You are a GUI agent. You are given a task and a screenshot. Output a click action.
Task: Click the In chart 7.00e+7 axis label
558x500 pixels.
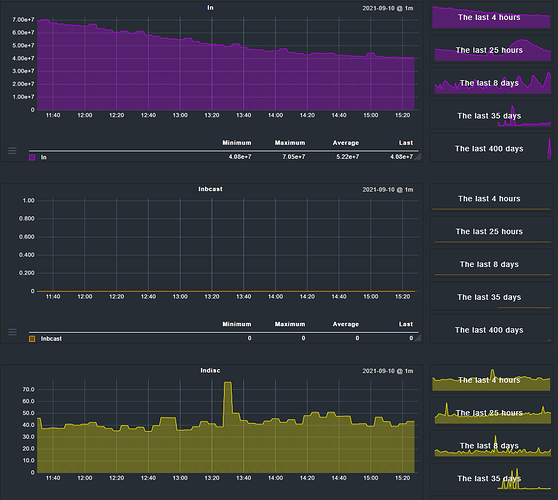[x=23, y=20]
